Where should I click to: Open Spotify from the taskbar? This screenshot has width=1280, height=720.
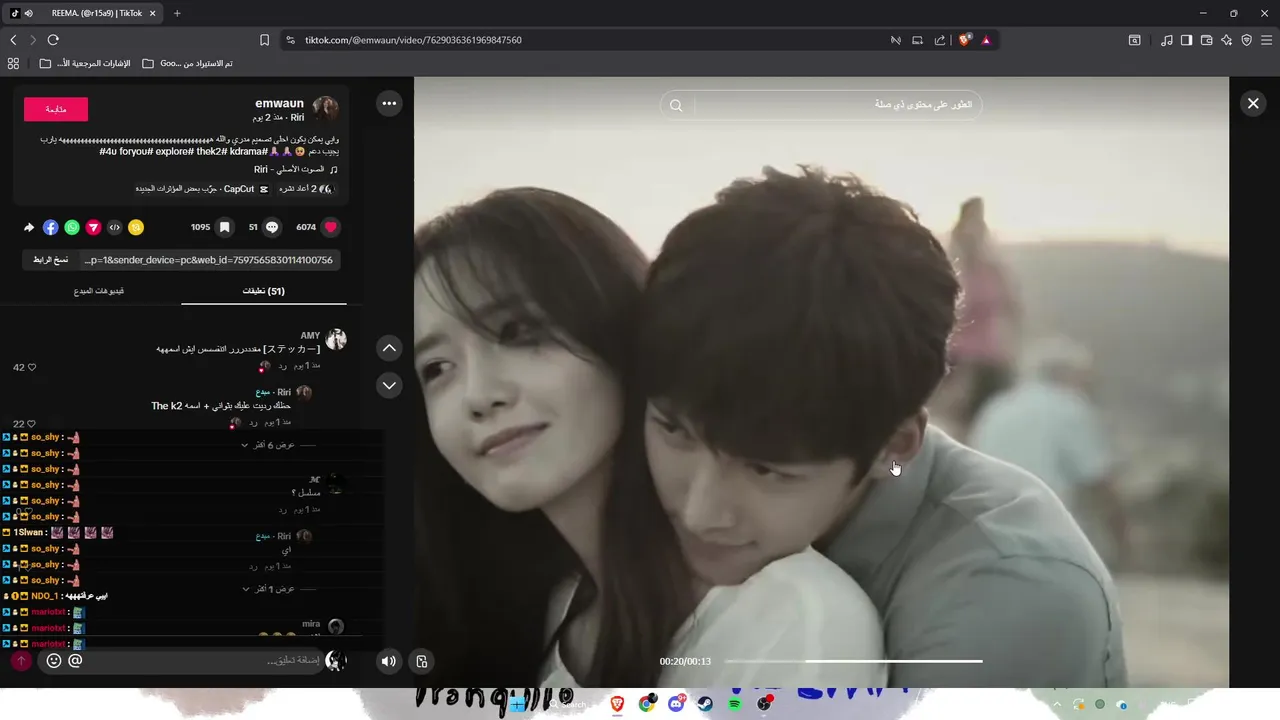[x=735, y=704]
